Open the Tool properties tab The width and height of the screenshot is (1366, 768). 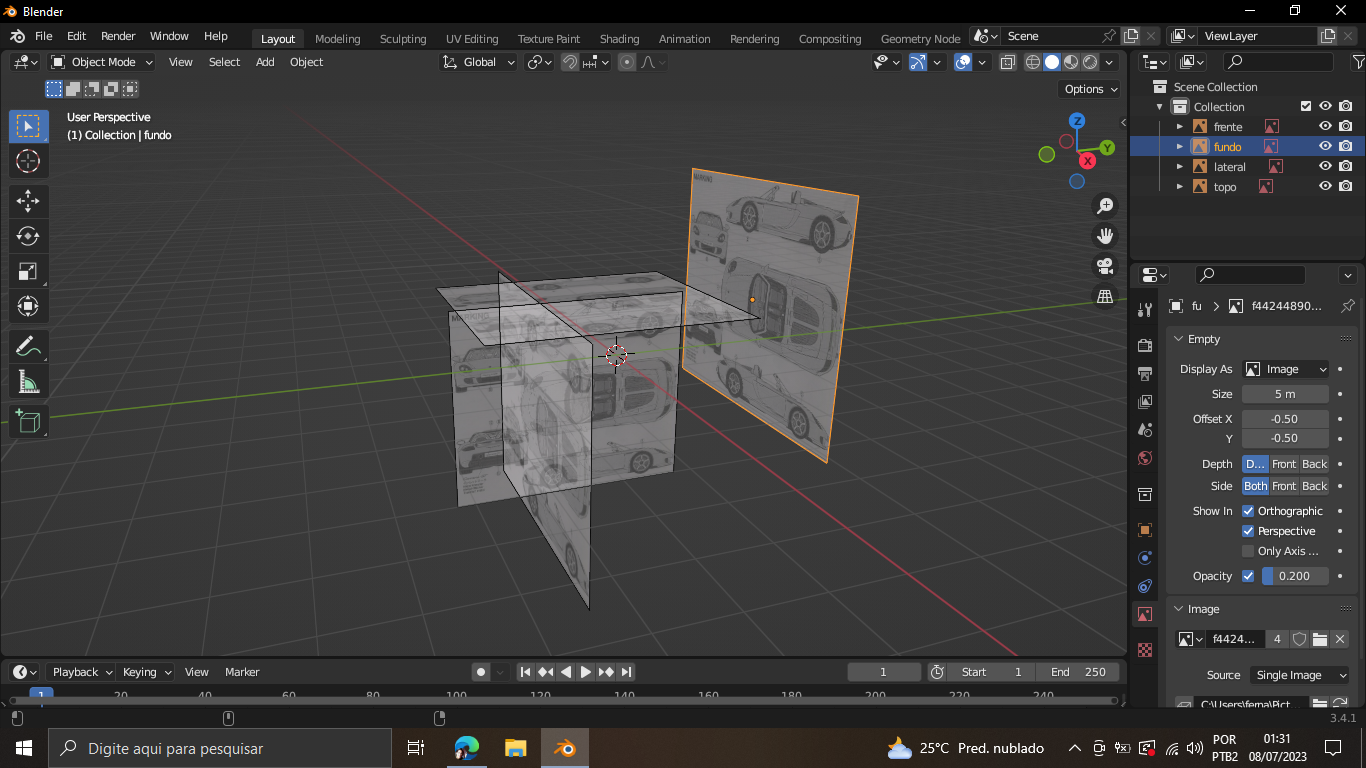tap(1145, 310)
